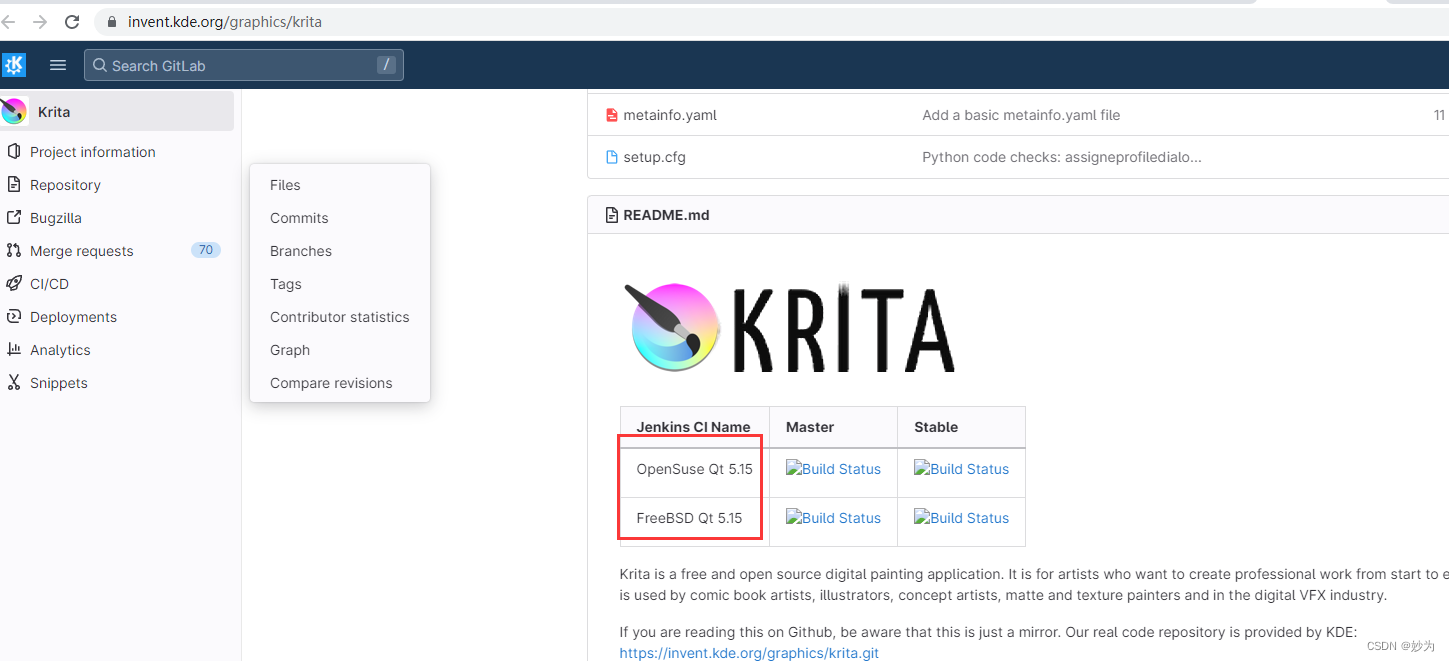
Task: Click the Repository file icon
Action: tap(13, 185)
